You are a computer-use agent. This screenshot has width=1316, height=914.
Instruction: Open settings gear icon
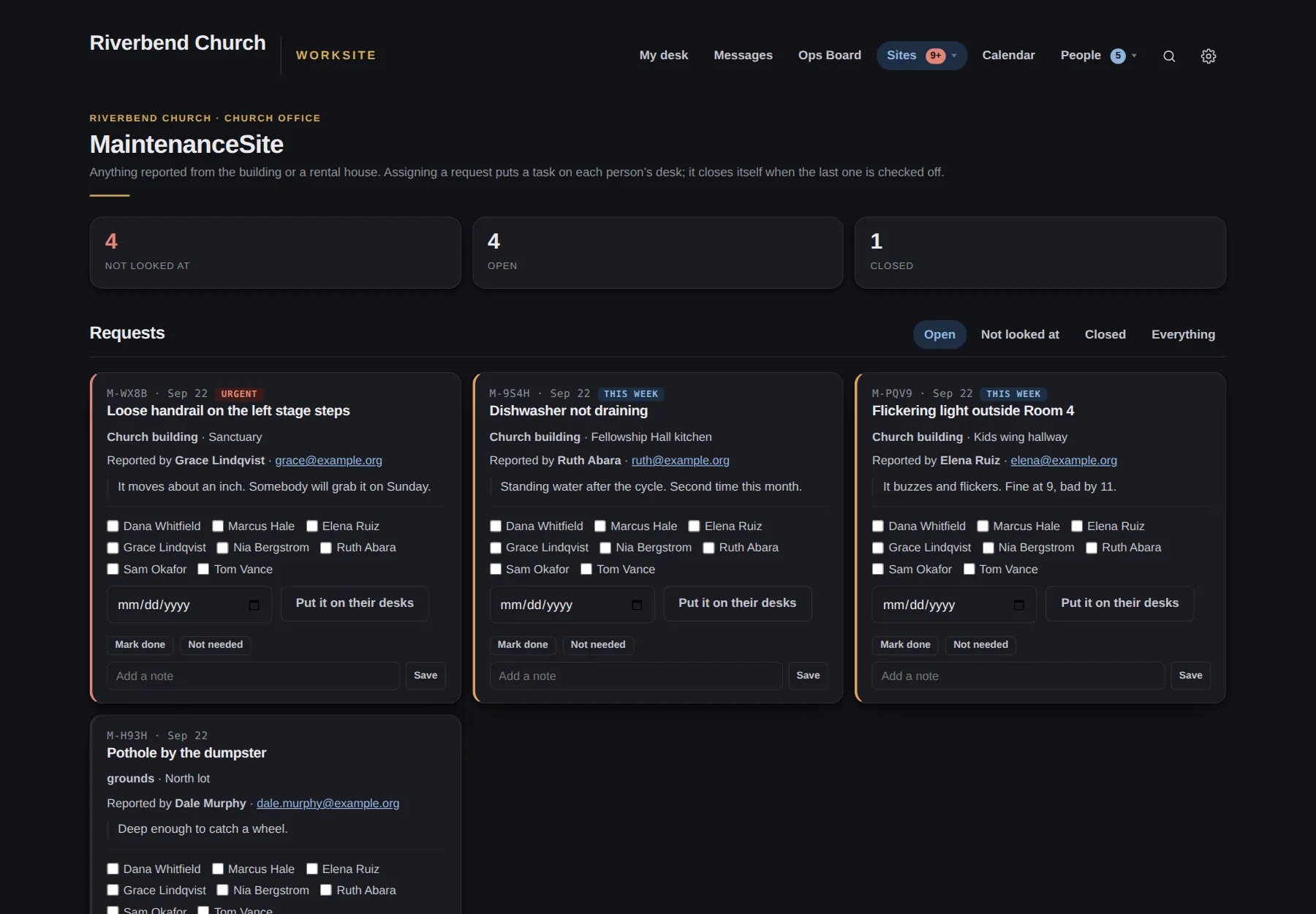pyautogui.click(x=1209, y=56)
